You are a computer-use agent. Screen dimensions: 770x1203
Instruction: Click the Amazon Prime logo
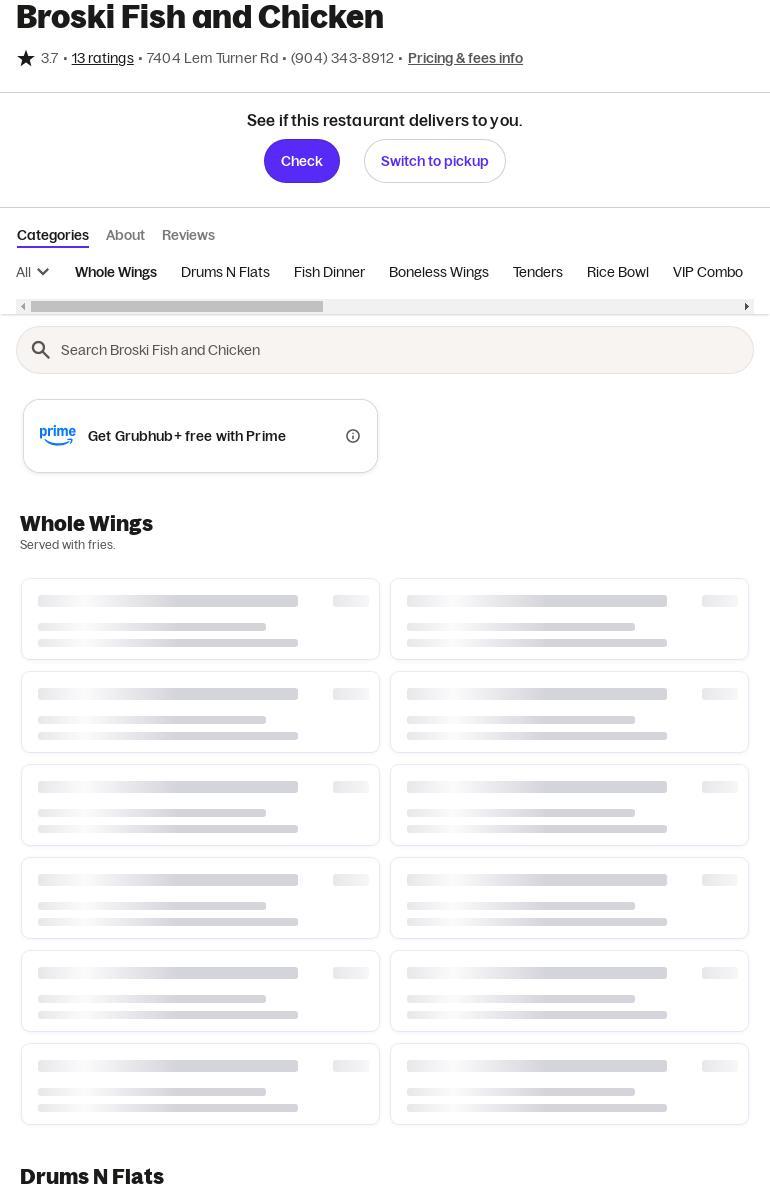(58, 435)
